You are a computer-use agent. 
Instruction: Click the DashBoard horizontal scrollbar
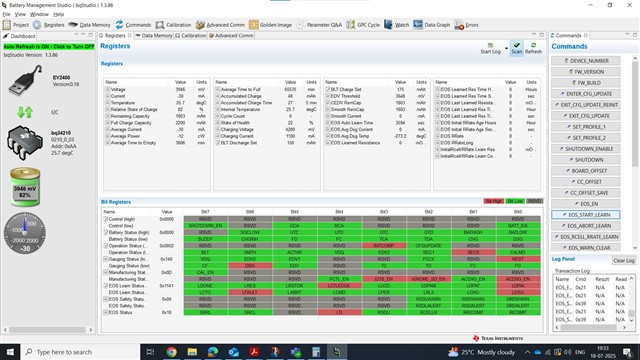tap(48, 329)
